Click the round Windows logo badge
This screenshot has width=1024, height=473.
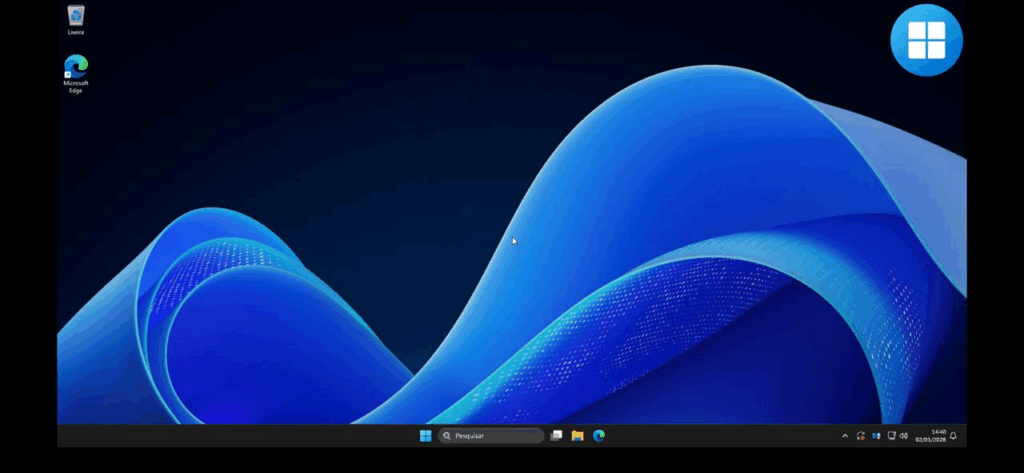[925, 40]
